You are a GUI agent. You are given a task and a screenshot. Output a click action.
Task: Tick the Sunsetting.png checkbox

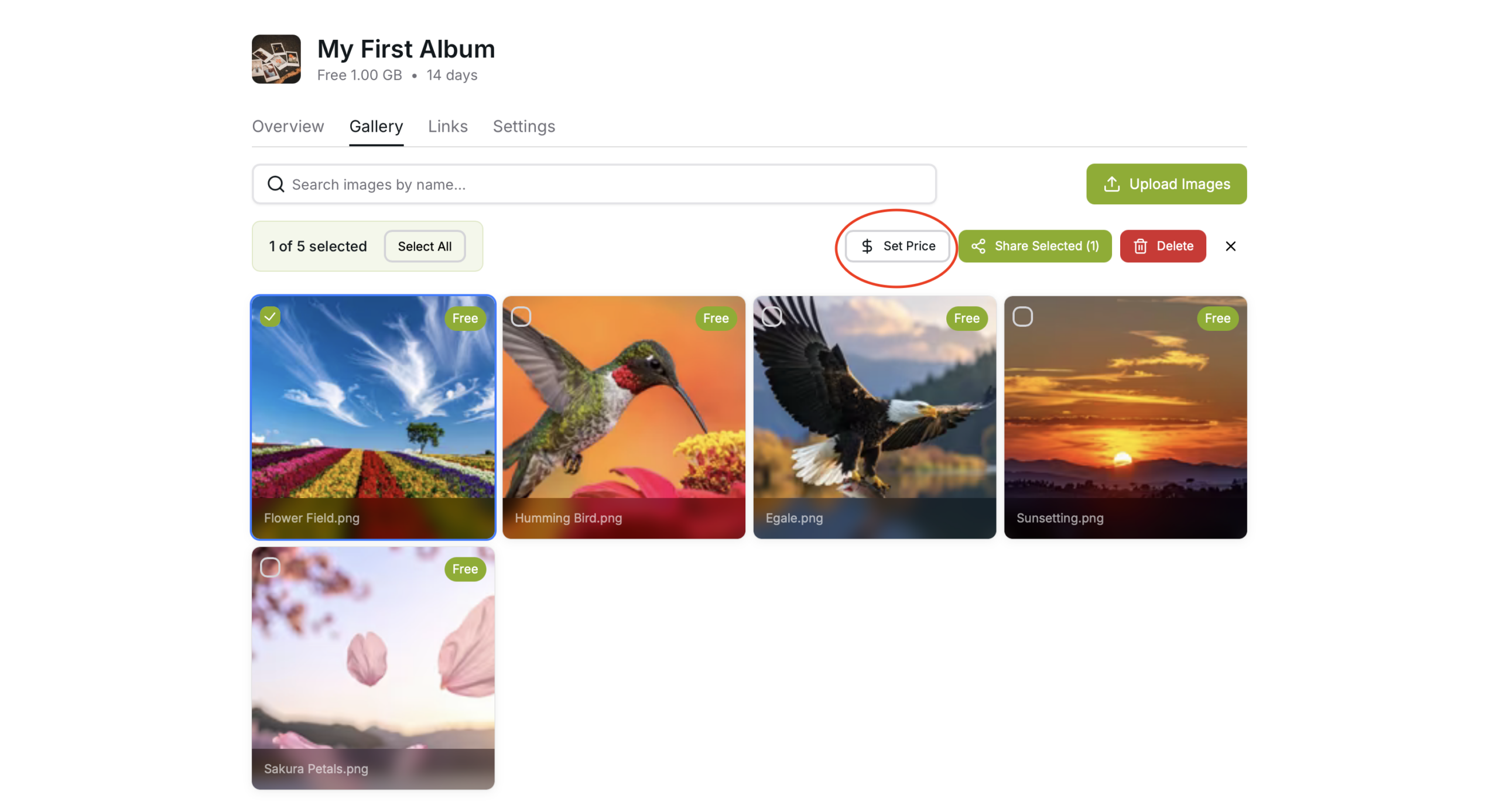1022,317
